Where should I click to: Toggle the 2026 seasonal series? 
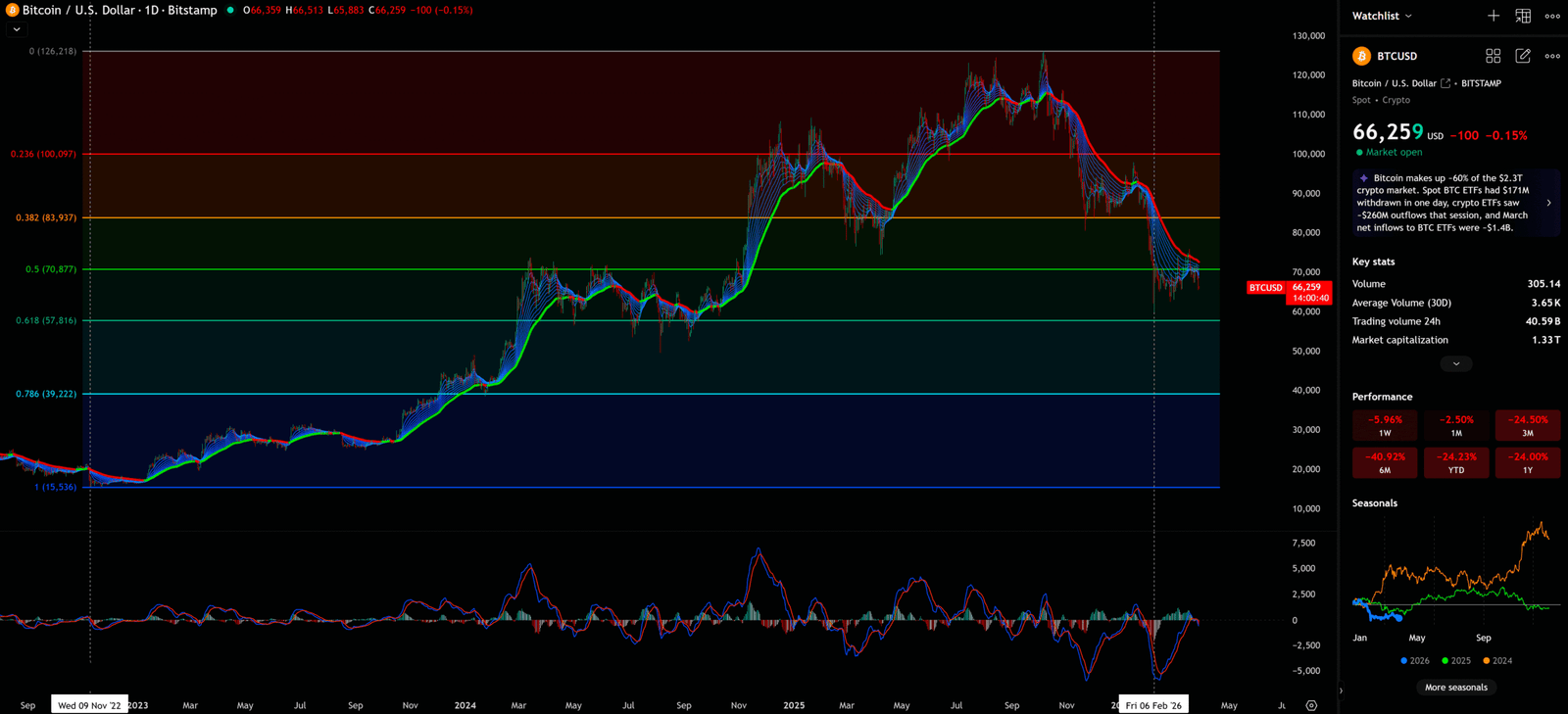click(x=1415, y=661)
